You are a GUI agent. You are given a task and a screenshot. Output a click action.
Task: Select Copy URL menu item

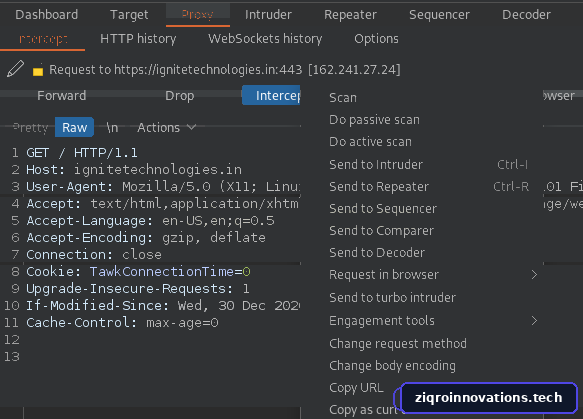tap(356, 388)
